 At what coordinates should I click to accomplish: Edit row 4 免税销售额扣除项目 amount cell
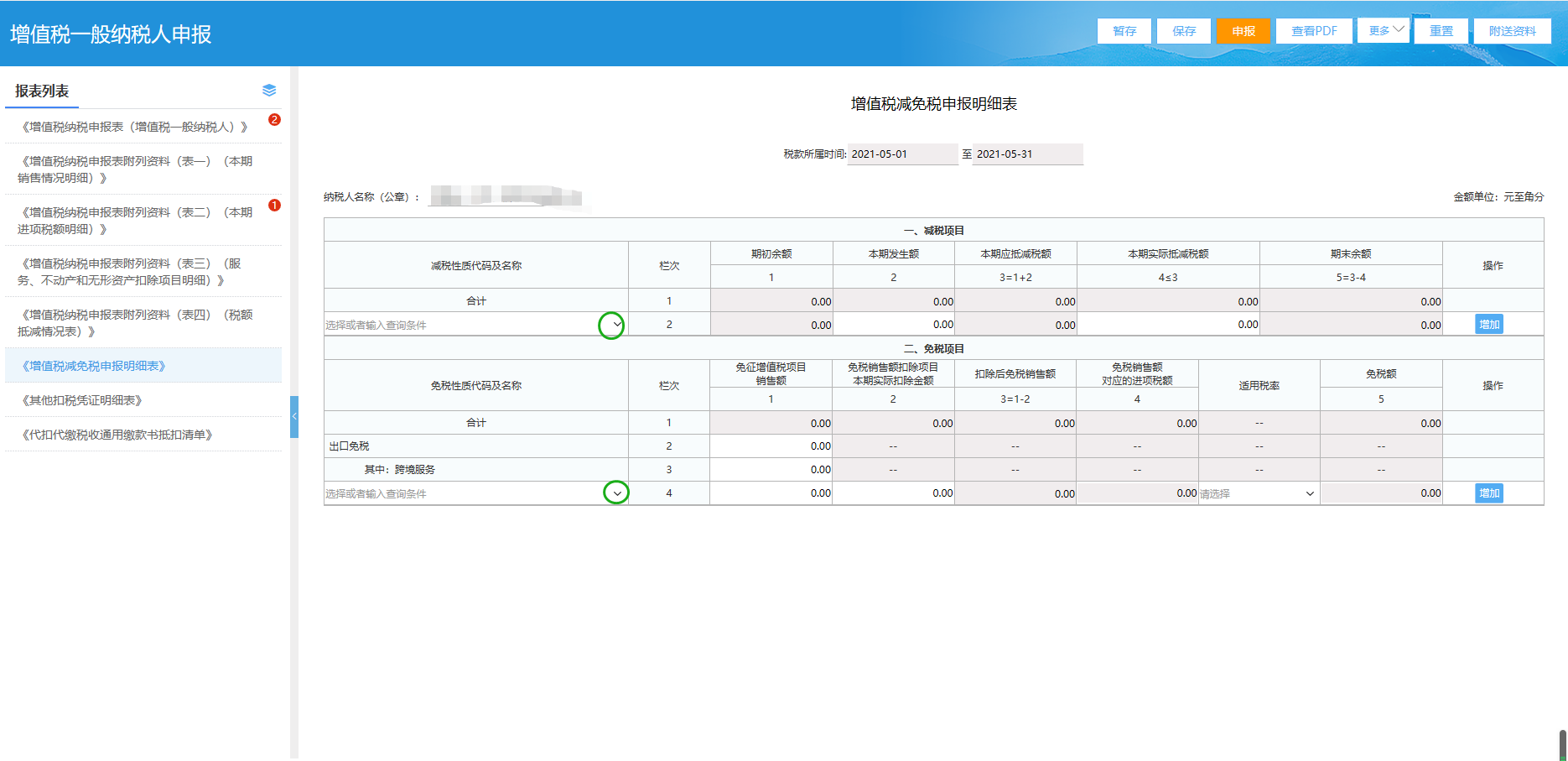[x=893, y=493]
